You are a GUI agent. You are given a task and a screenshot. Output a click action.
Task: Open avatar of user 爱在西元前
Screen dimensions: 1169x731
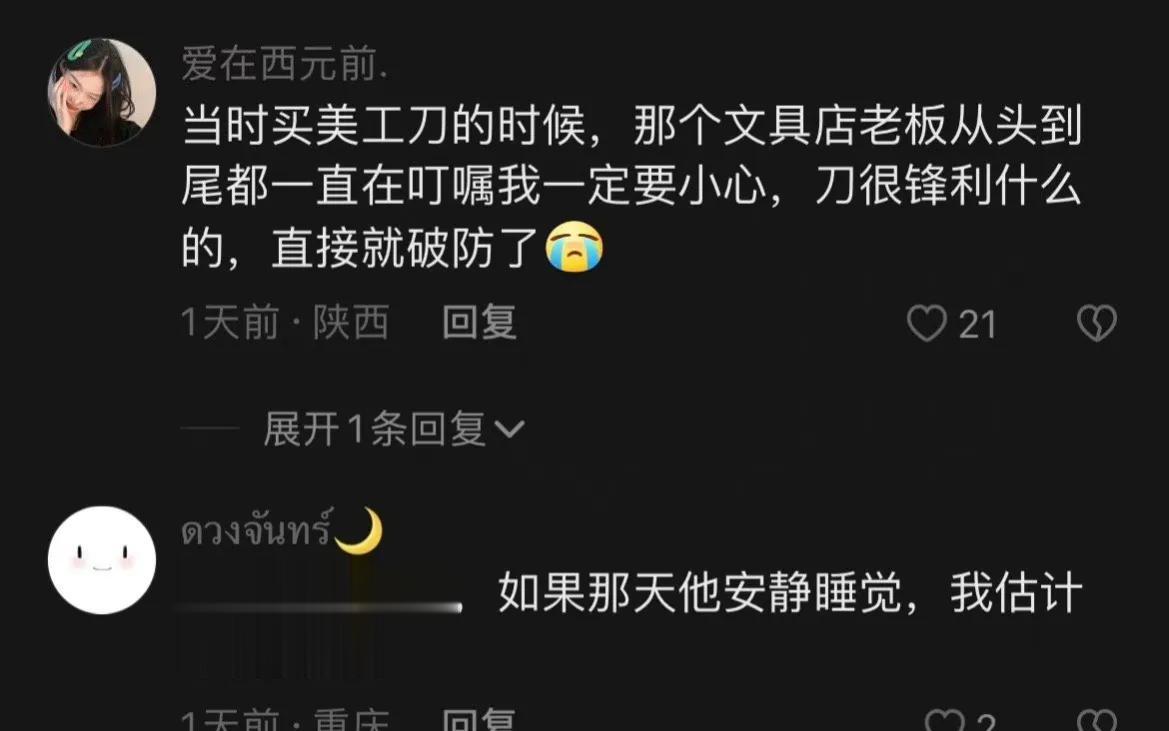pos(102,92)
